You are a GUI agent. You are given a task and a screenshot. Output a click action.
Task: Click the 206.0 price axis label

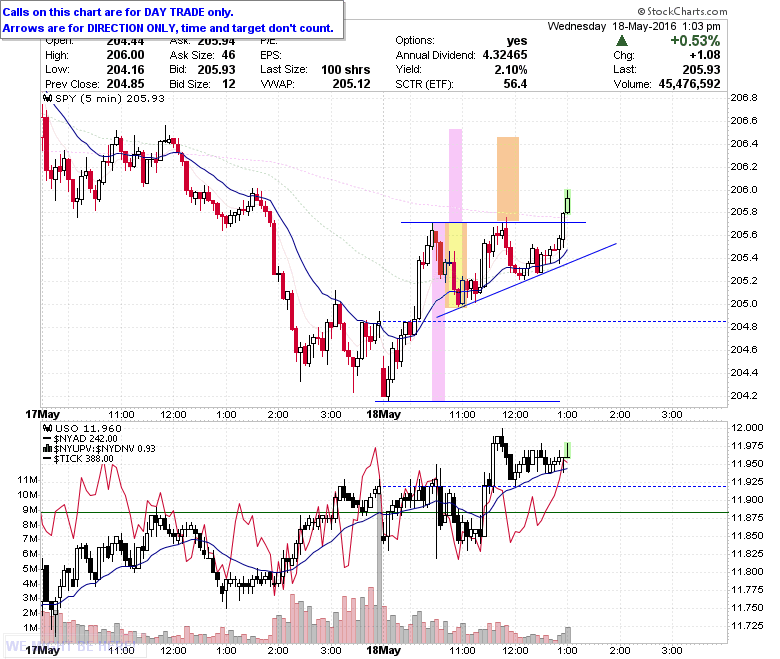tap(744, 189)
